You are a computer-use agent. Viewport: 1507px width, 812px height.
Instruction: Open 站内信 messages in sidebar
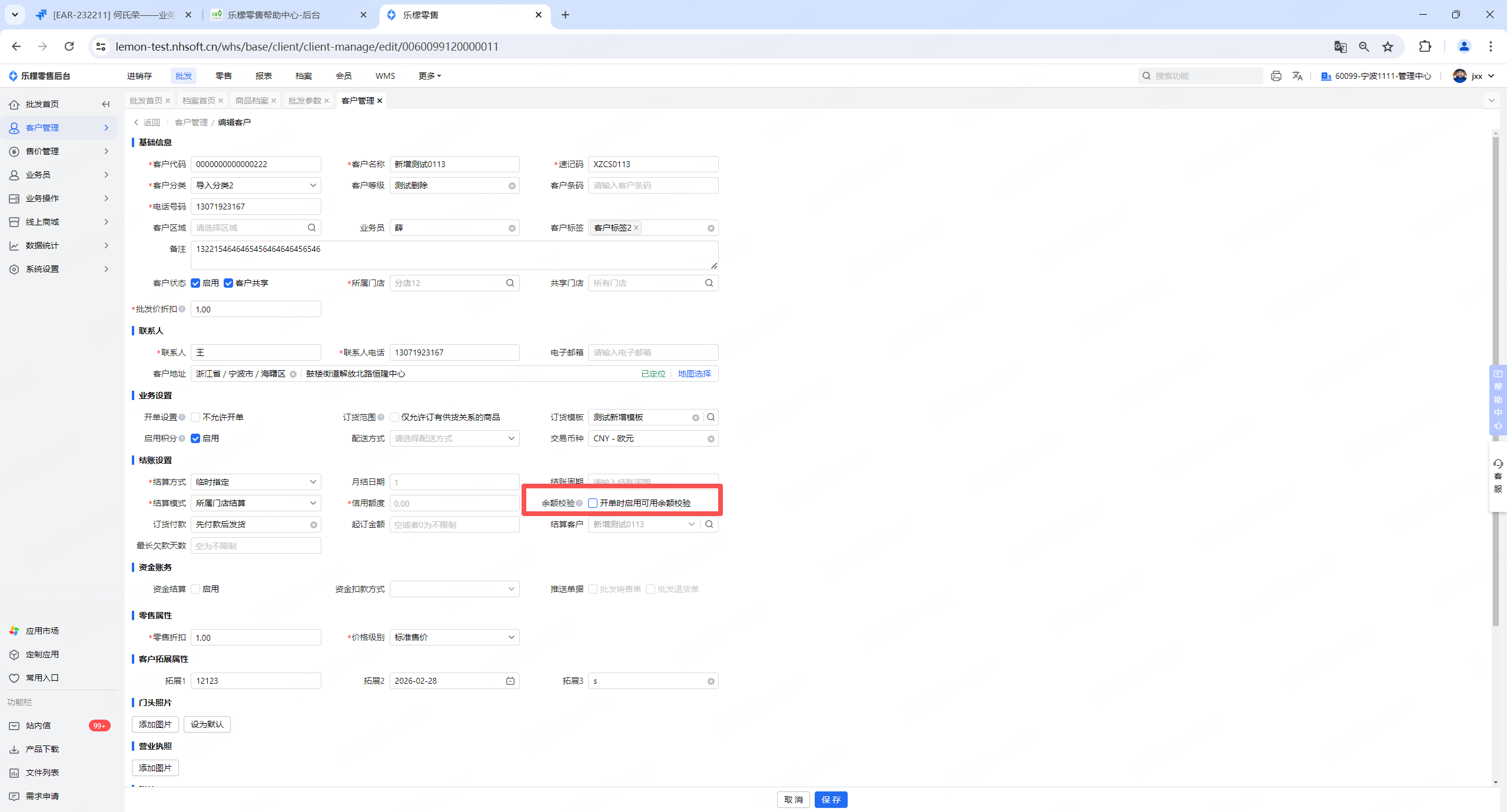38,726
